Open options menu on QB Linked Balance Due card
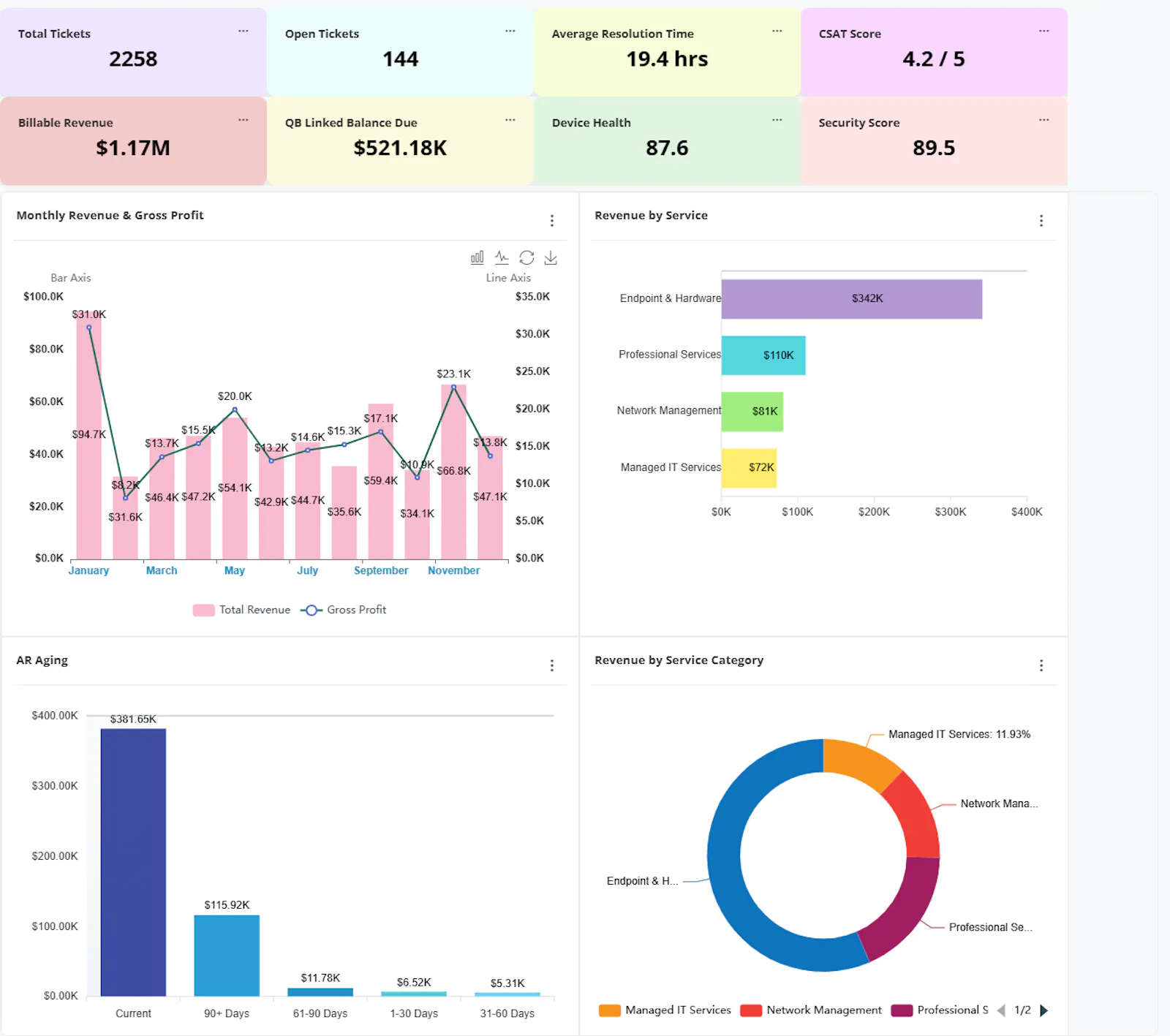The image size is (1170, 1036). click(510, 121)
